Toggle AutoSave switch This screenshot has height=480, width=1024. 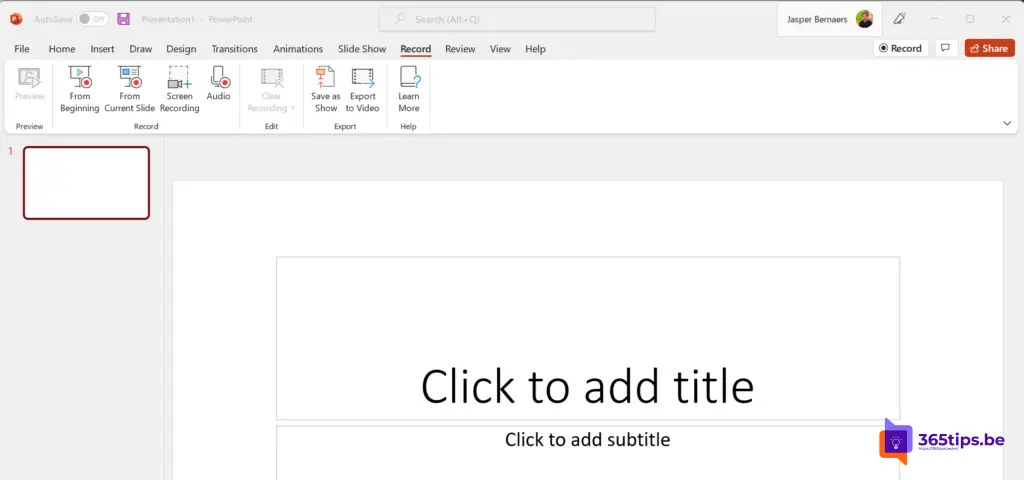click(x=93, y=19)
